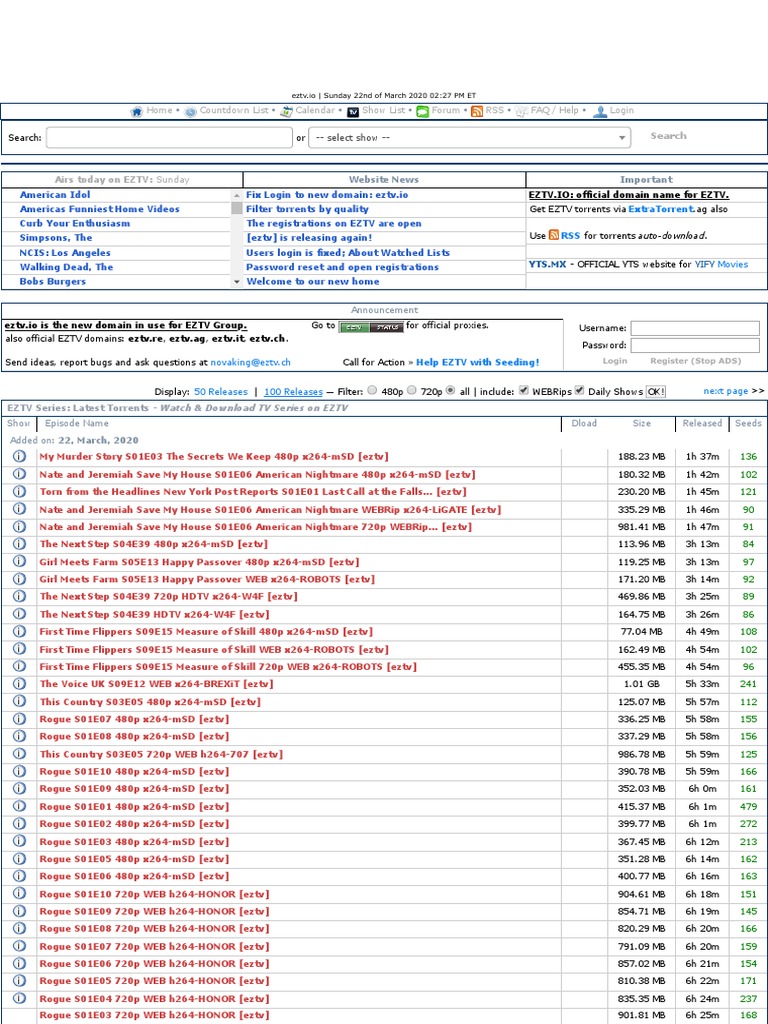Open info icon for Rogue S01E01 480p
Image resolution: width=768 pixels, height=1024 pixels.
point(19,806)
